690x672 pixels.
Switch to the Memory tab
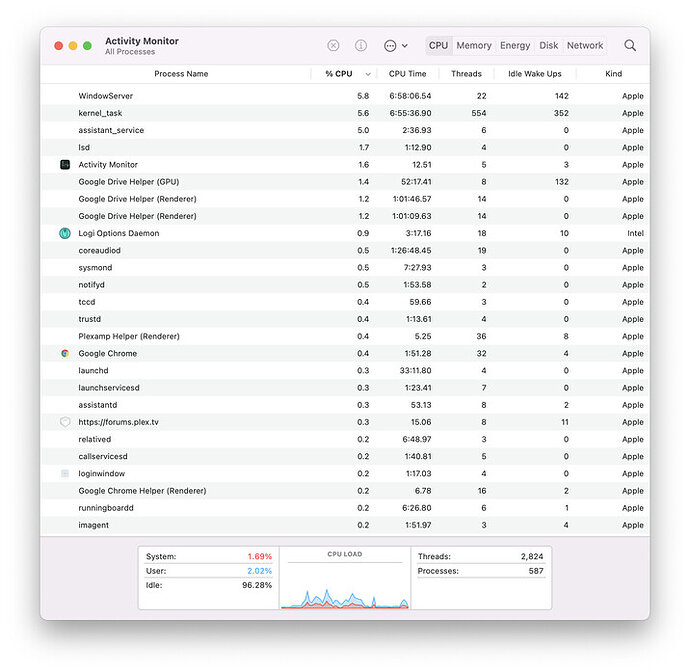click(x=474, y=45)
